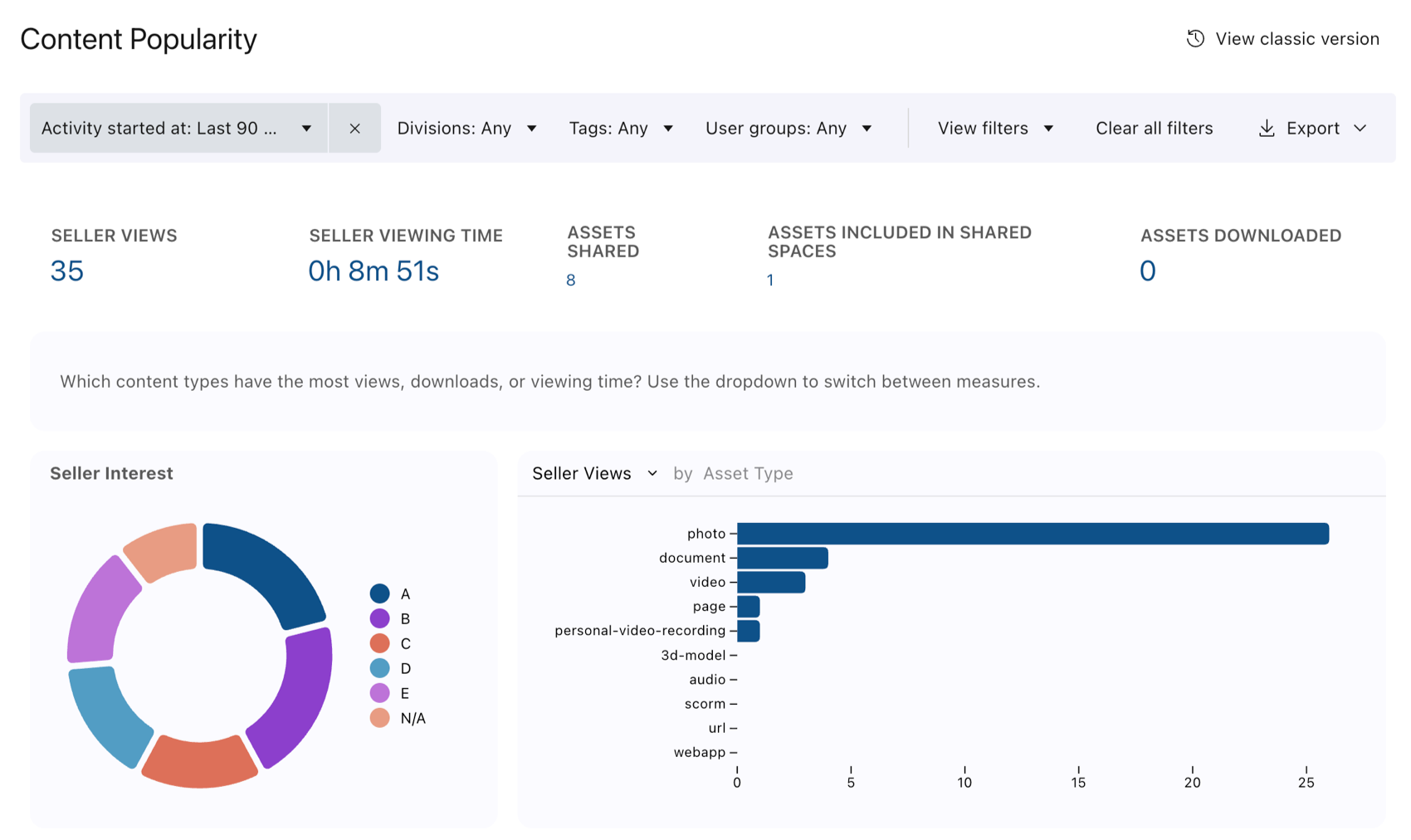The image size is (1411, 840).
Task: Click the Assets Shared value 8
Action: pos(570,281)
